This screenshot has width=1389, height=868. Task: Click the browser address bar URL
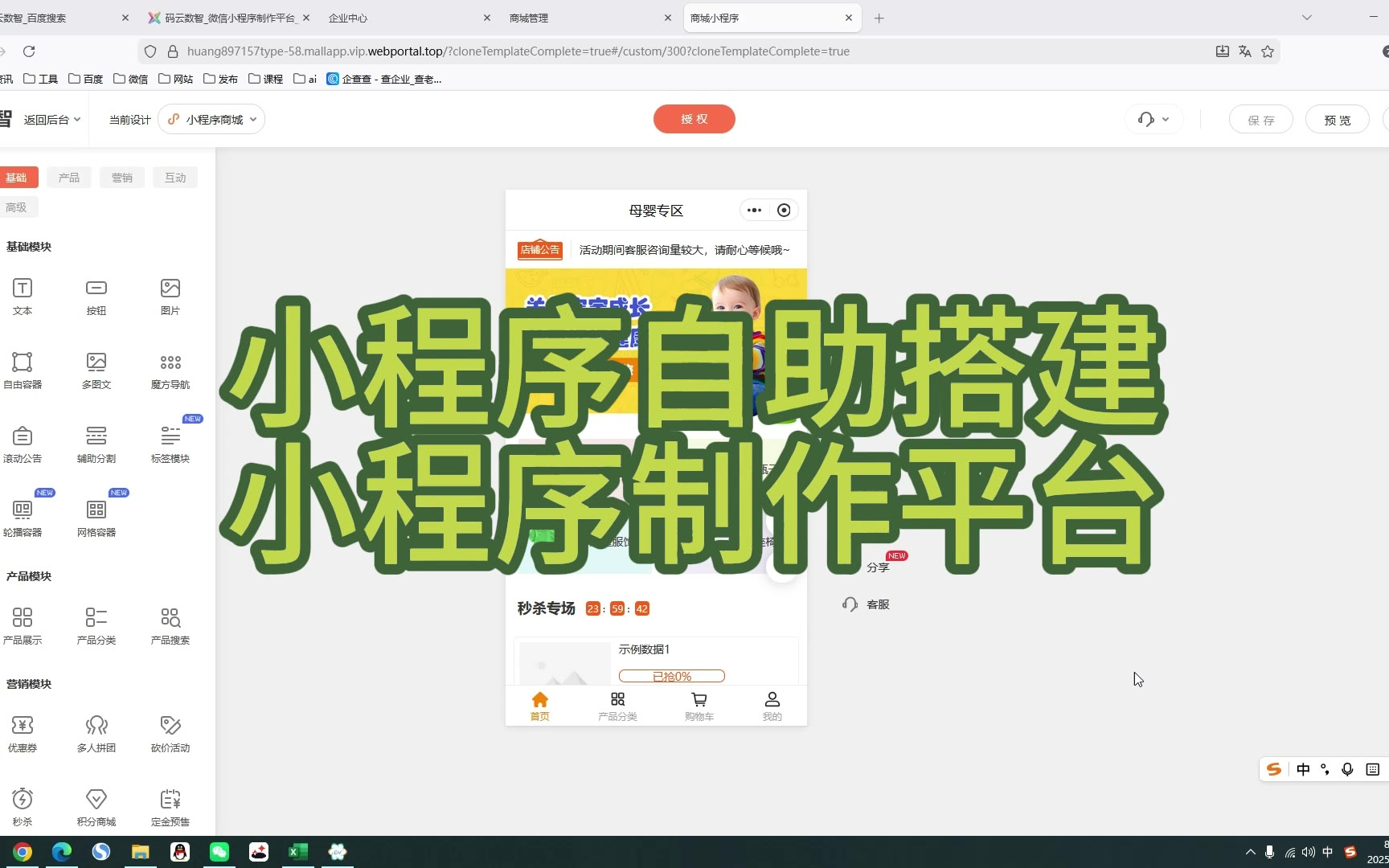point(518,51)
